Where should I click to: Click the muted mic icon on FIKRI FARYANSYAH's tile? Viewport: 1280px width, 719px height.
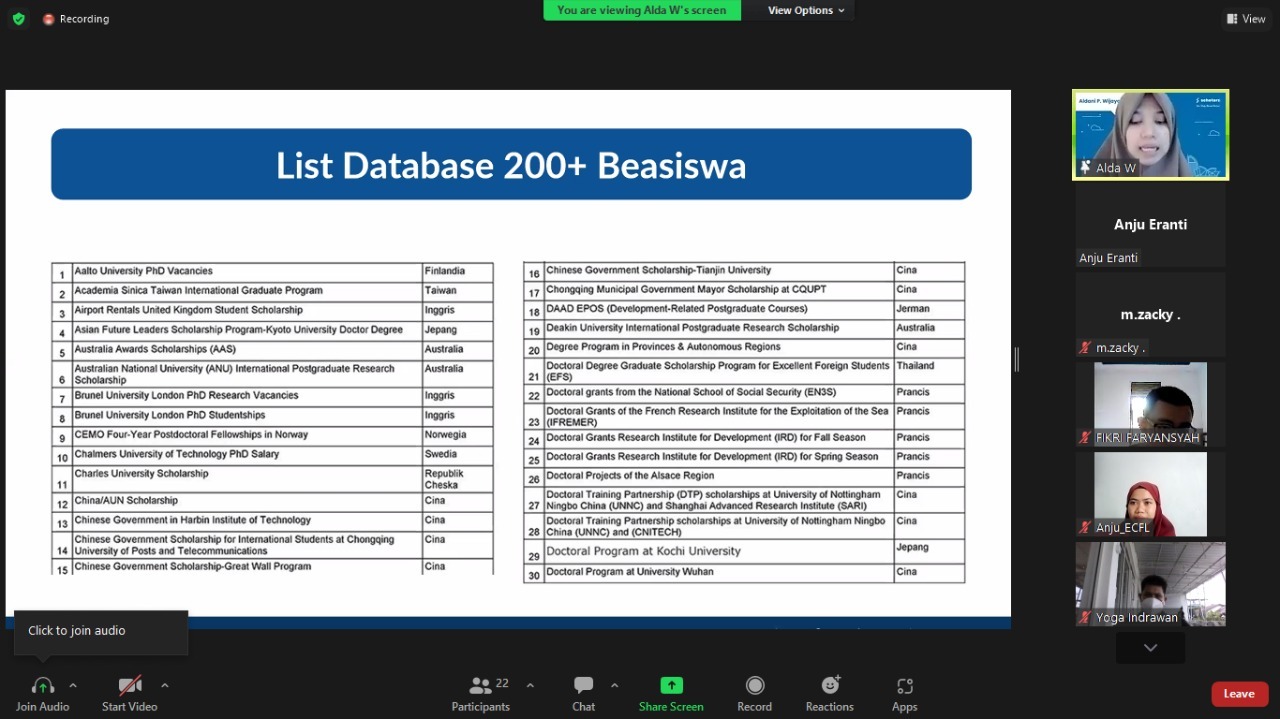[1085, 438]
